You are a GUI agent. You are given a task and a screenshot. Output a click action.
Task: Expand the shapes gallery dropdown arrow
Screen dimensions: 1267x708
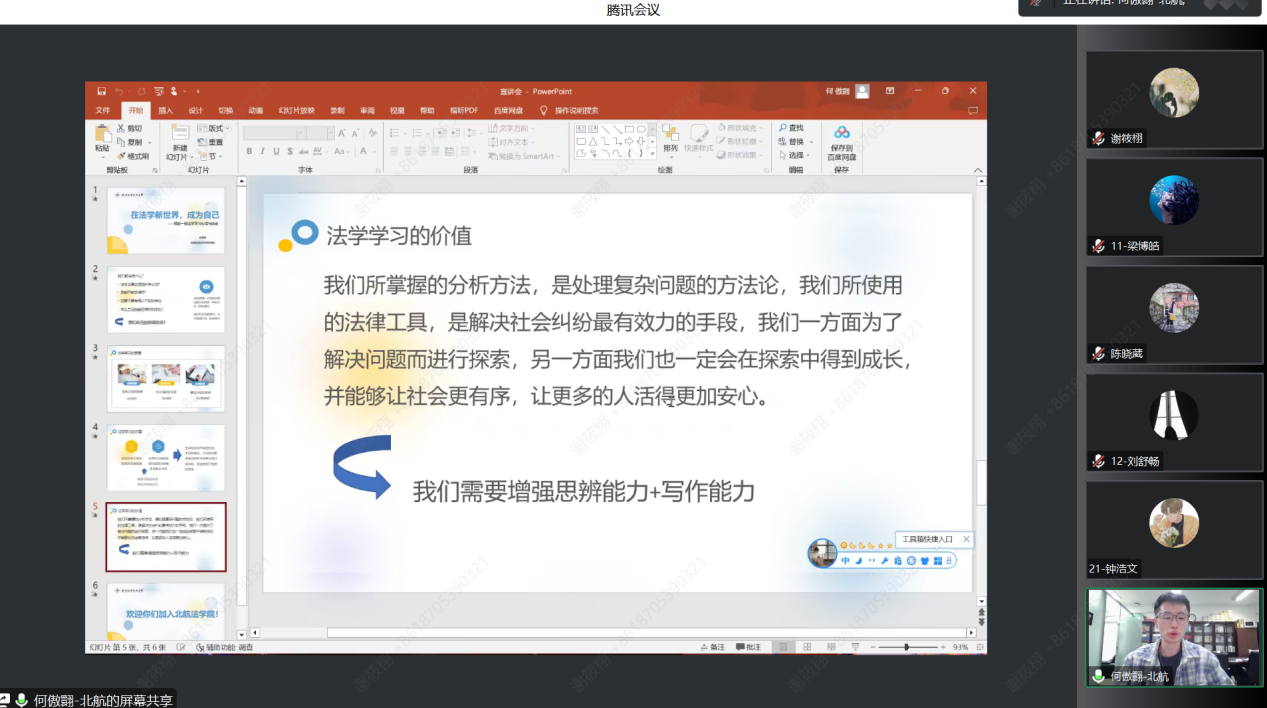coord(652,154)
